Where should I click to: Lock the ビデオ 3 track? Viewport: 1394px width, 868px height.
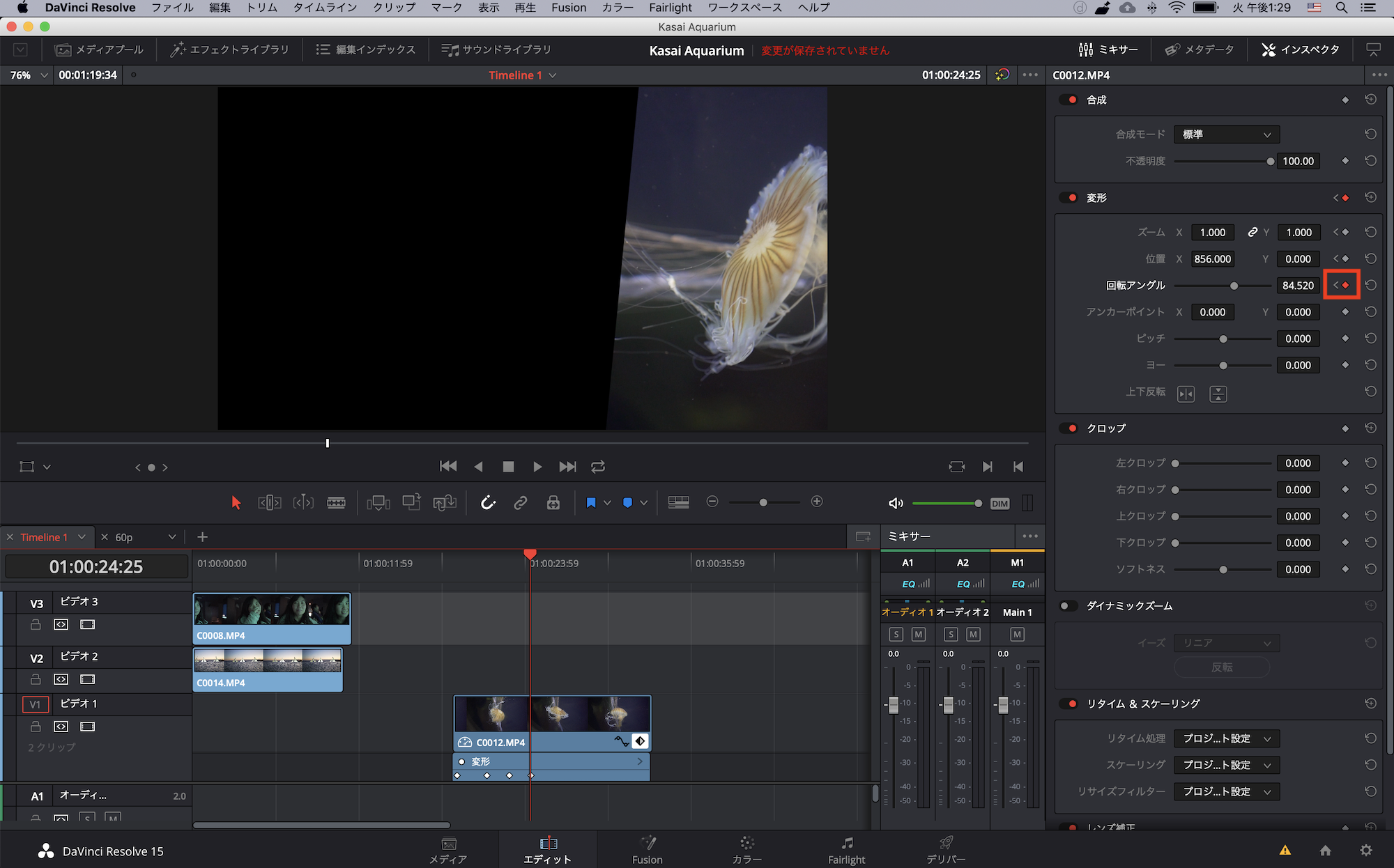pyautogui.click(x=36, y=625)
